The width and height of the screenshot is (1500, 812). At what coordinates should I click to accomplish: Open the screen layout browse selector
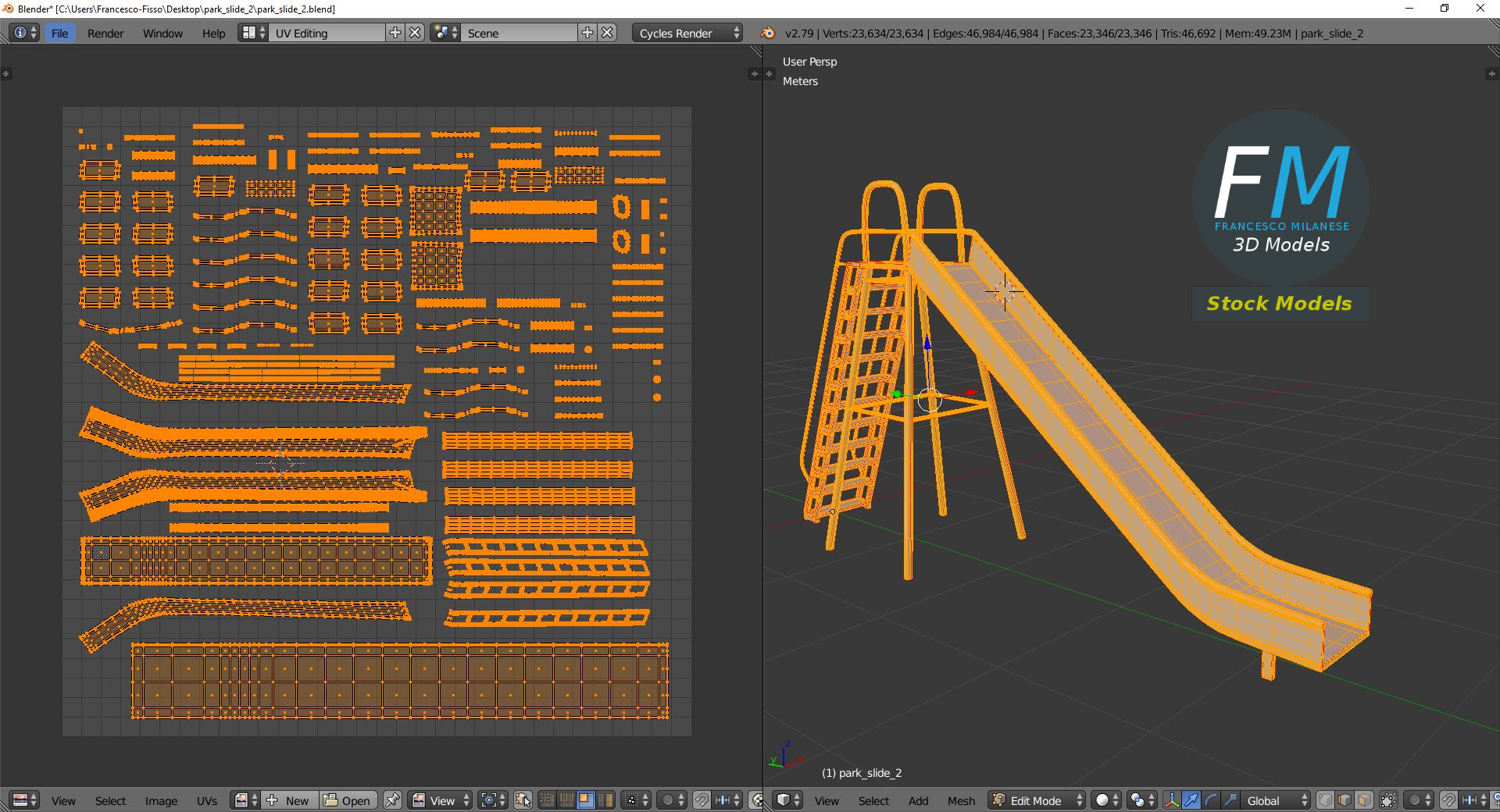pyautogui.click(x=253, y=33)
